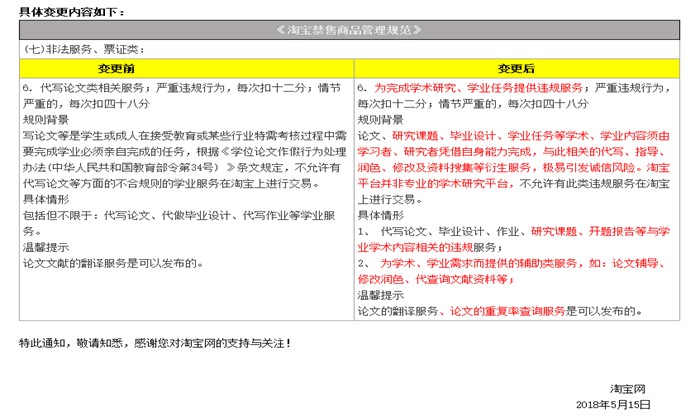Click text 办法(中华人民共和国教育部令第34号)
The image size is (700, 420).
pyautogui.click(x=121, y=168)
